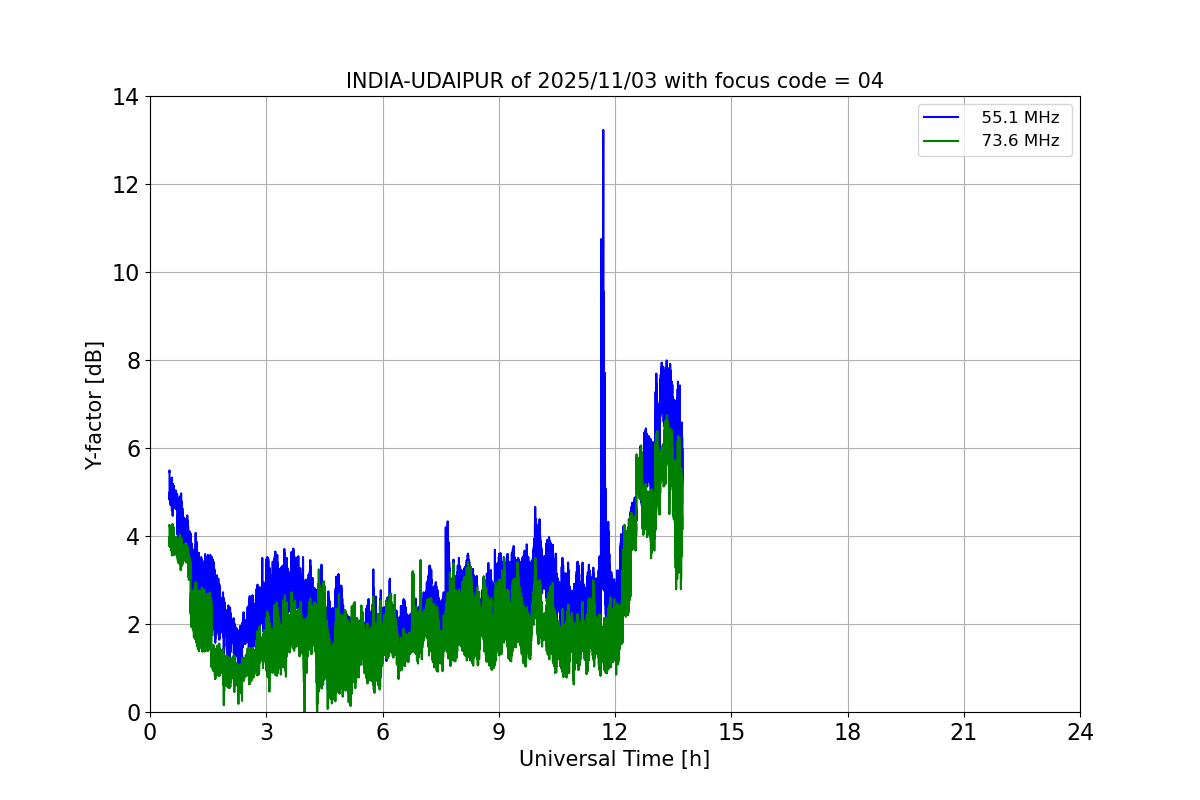Click the x-axis tick label 3
The height and width of the screenshot is (800, 1200).
pos(266,732)
